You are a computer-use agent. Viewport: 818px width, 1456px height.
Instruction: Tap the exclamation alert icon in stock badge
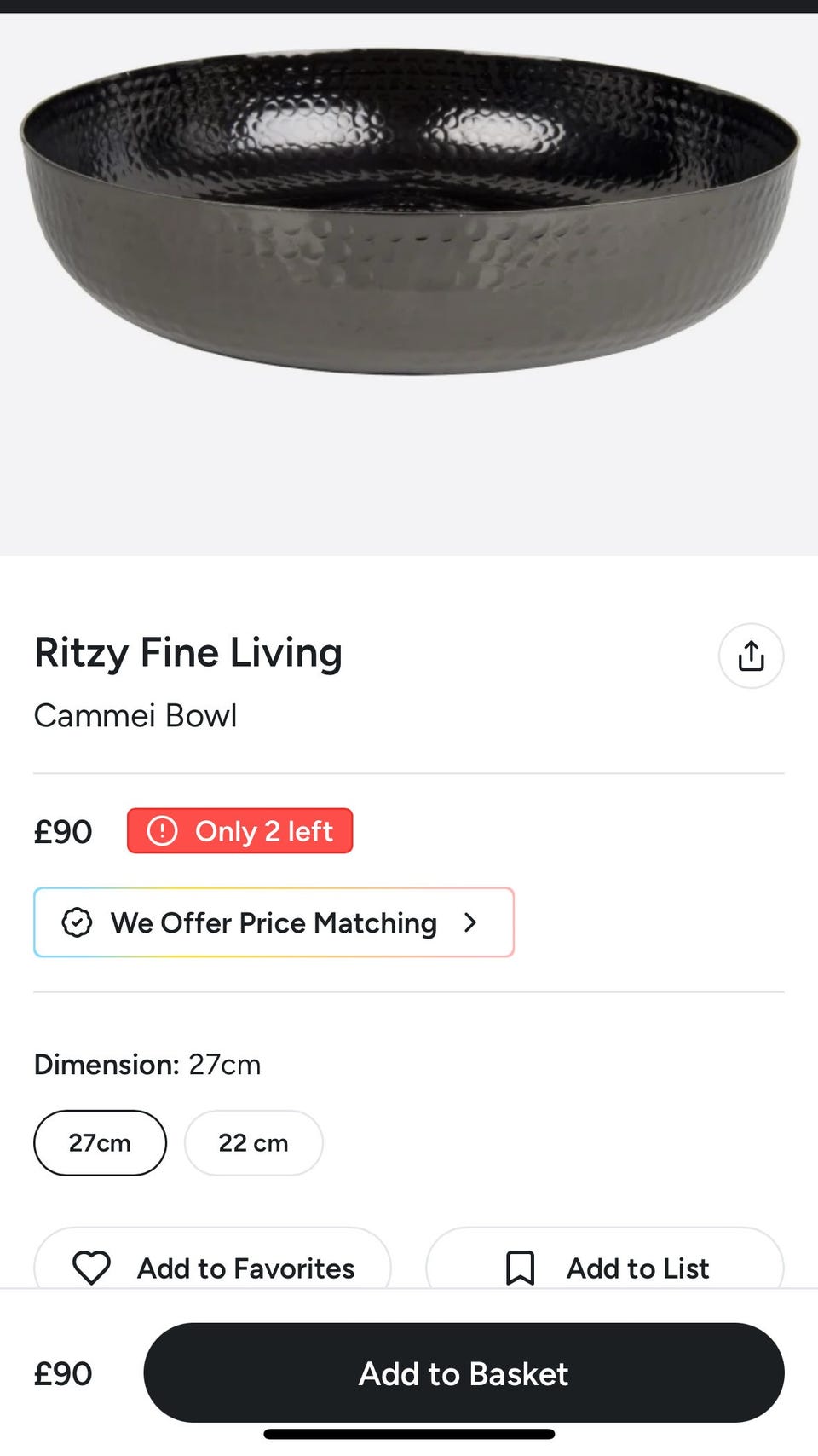(162, 830)
